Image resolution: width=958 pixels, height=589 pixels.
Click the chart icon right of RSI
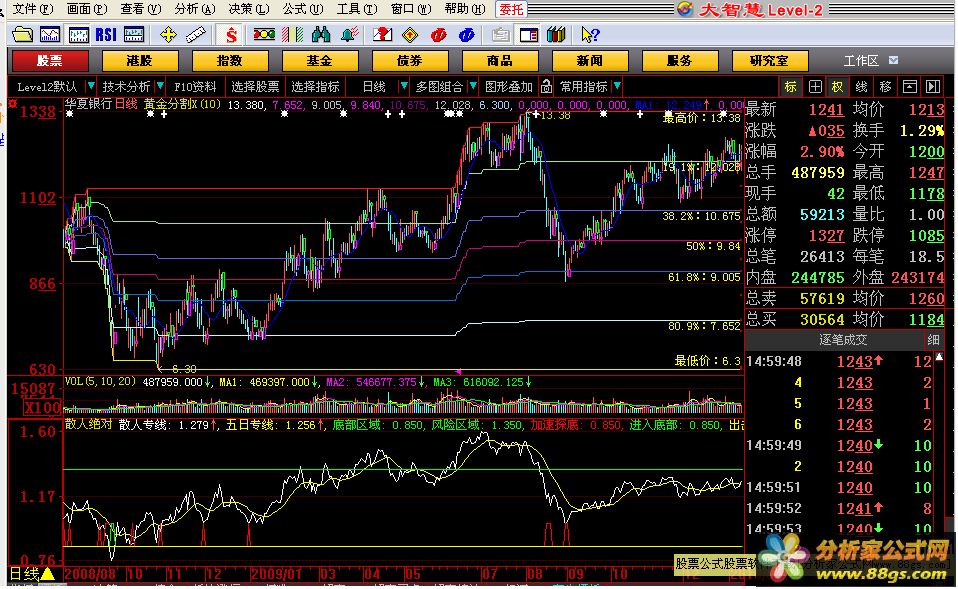(x=134, y=35)
